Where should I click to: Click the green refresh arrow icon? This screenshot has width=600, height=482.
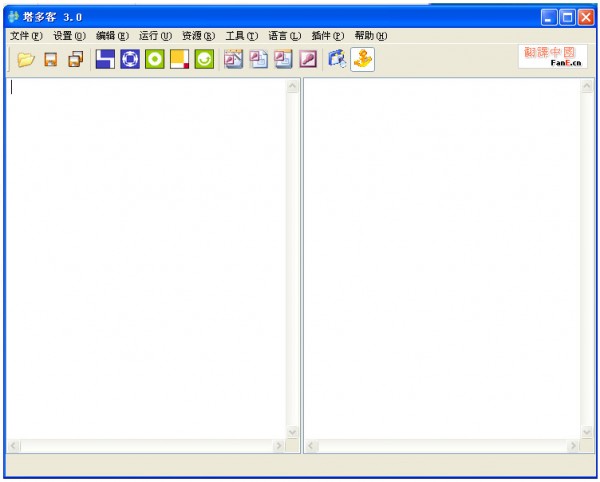point(204,59)
